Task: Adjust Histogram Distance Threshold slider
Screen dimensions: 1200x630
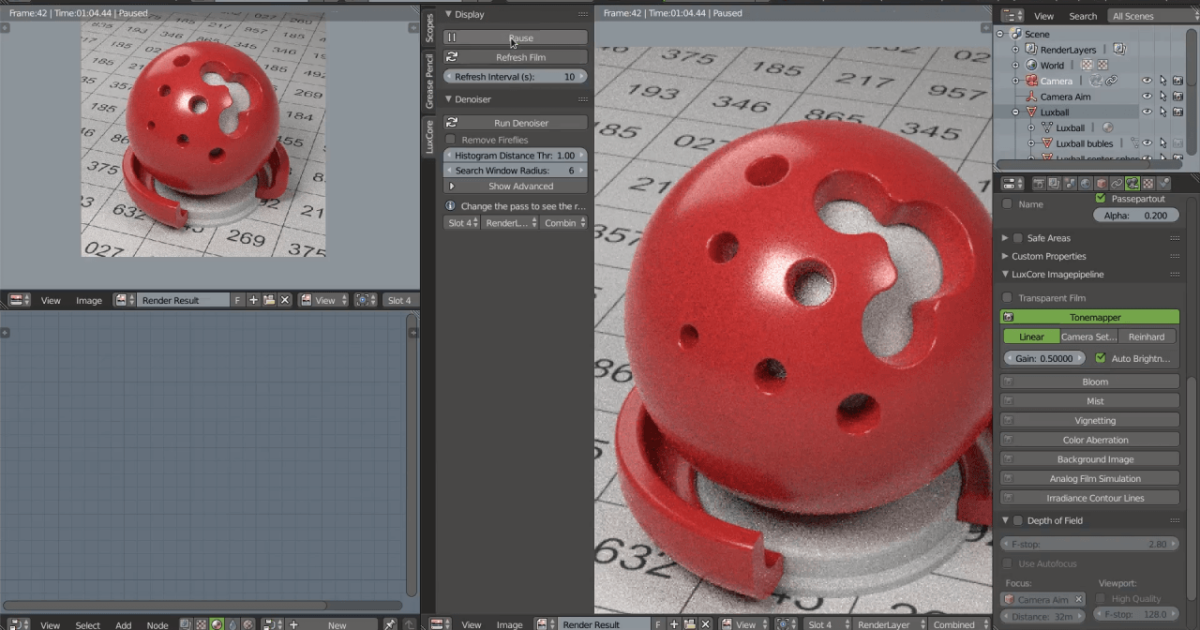Action: coord(515,155)
